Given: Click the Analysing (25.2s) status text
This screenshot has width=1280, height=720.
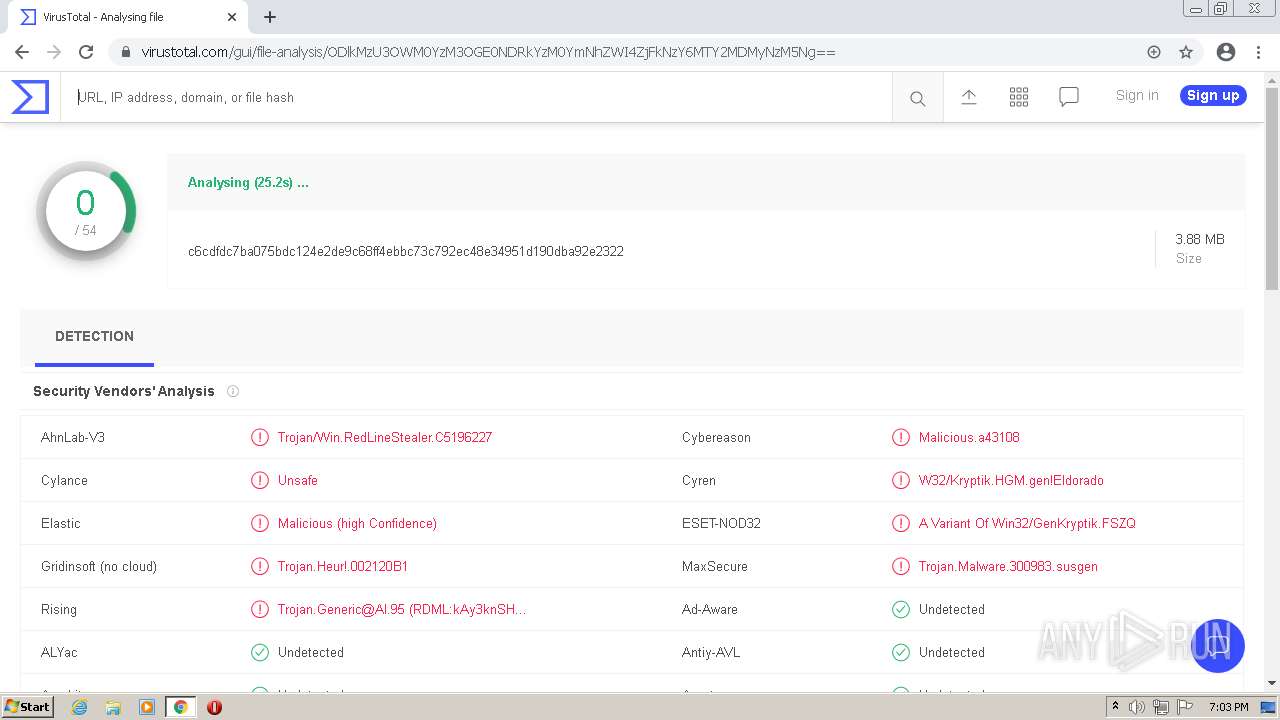Looking at the screenshot, I should [248, 182].
